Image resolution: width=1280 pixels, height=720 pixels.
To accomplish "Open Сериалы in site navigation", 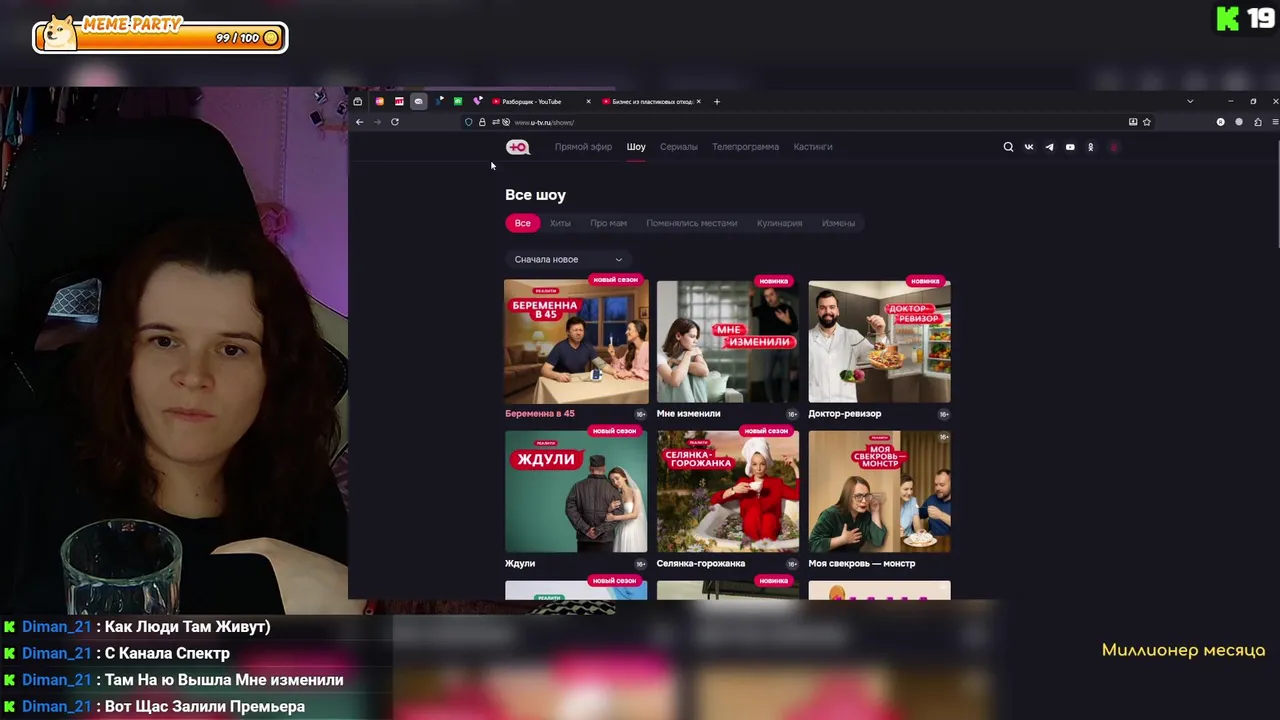I will (x=679, y=147).
